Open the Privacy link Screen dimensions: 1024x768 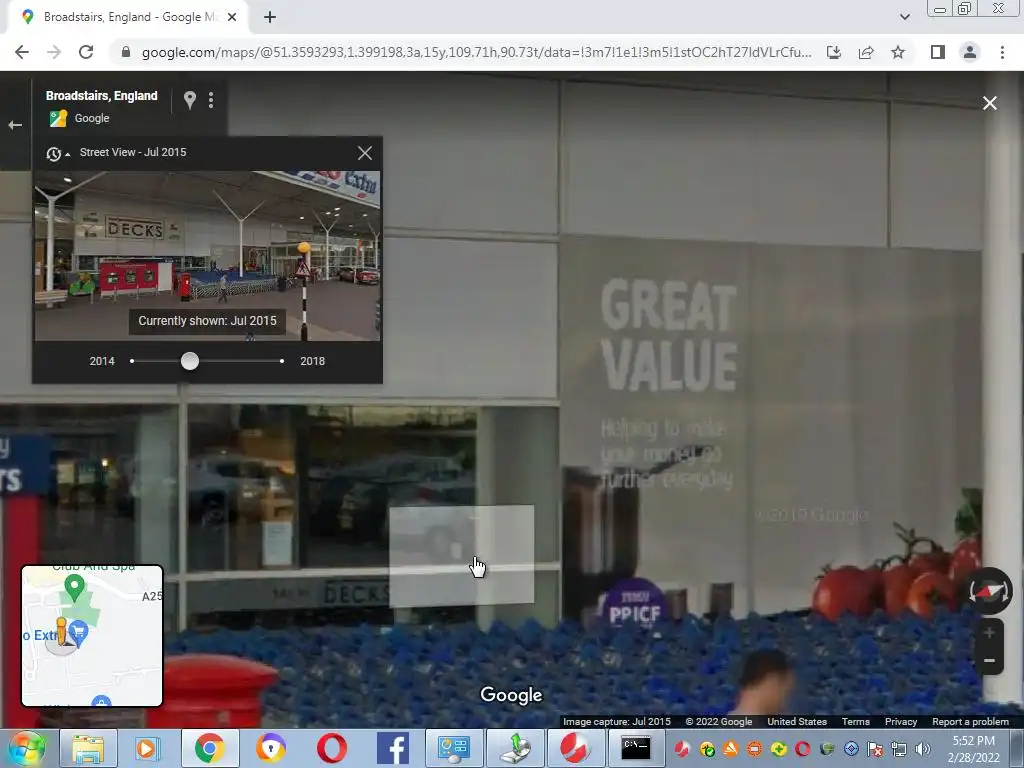coord(901,722)
